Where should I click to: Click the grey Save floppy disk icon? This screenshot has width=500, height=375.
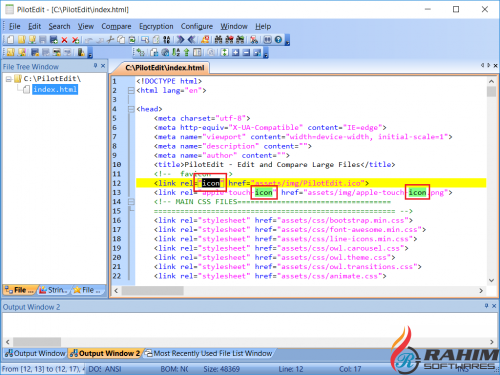43,40
